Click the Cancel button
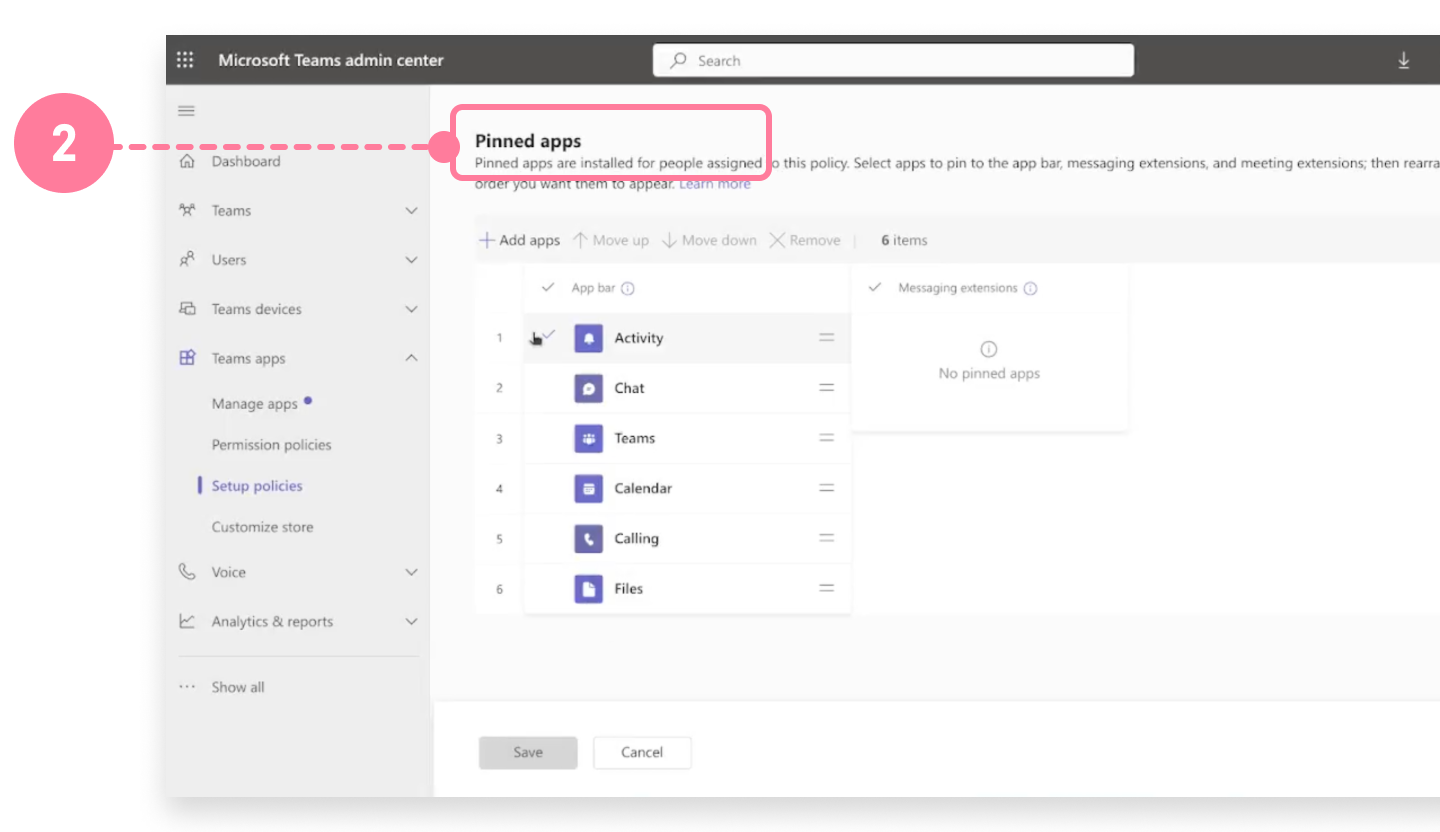Viewport: 1440px width, 832px height. coord(642,753)
